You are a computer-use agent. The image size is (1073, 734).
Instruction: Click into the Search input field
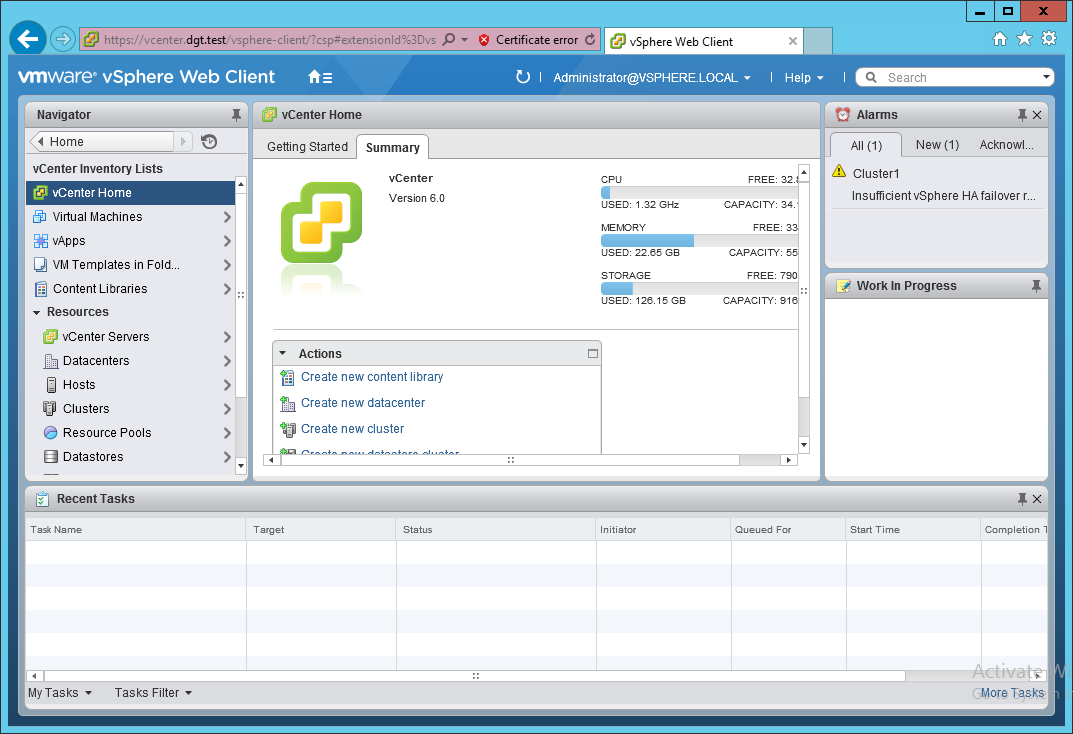pos(961,77)
